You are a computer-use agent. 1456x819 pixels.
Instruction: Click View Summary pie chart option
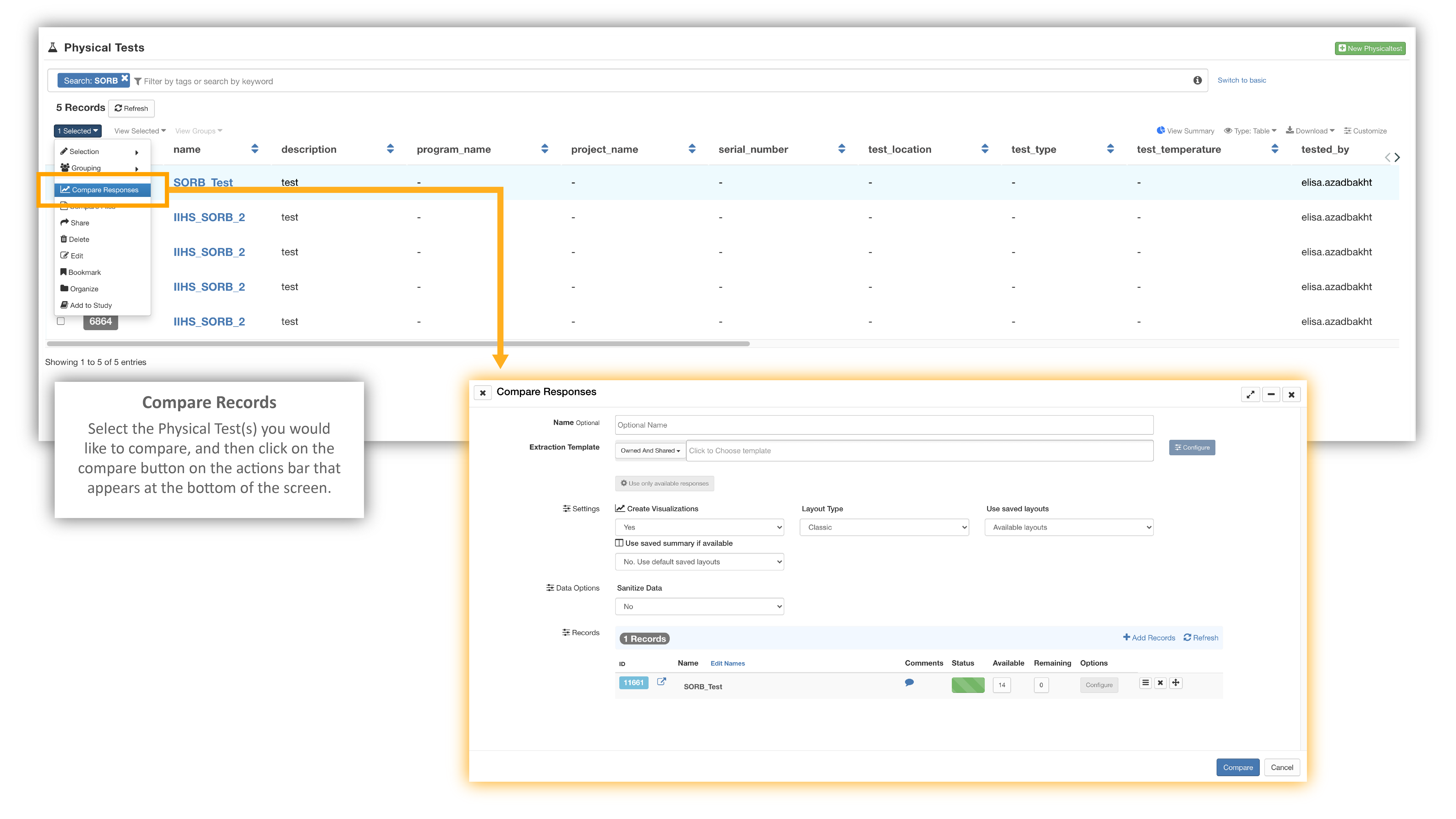[x=1185, y=131]
